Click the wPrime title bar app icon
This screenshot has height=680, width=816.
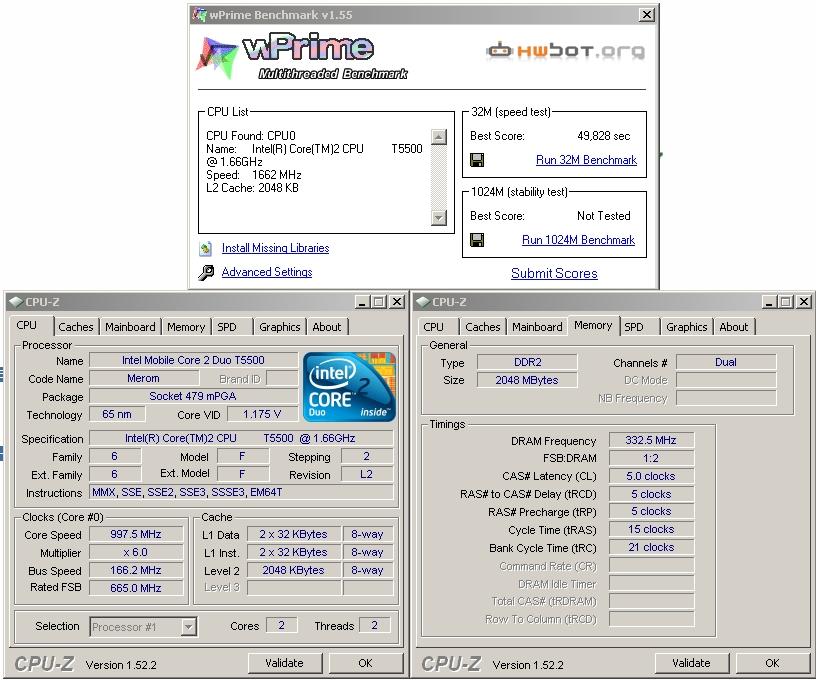(200, 15)
